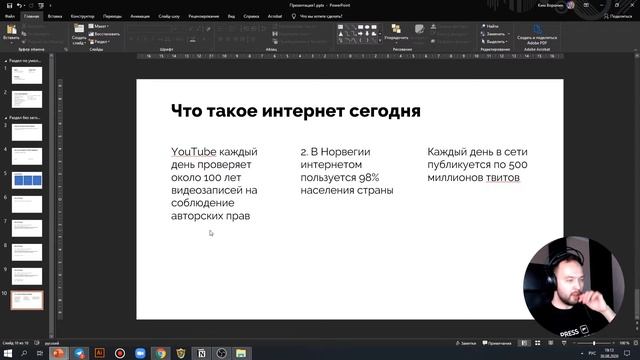The image size is (640, 360).
Task: Save the presentation via quick access toolbar
Action: (x=9, y=6)
